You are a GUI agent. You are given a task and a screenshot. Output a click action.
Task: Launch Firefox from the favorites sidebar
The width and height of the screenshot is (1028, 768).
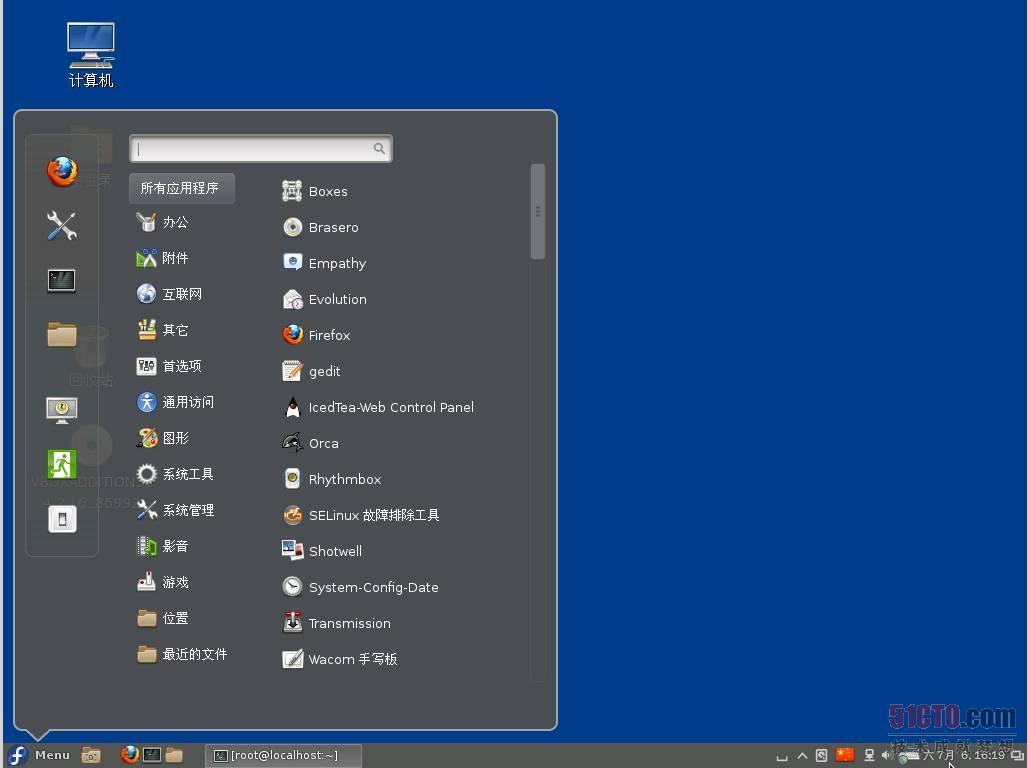click(62, 172)
